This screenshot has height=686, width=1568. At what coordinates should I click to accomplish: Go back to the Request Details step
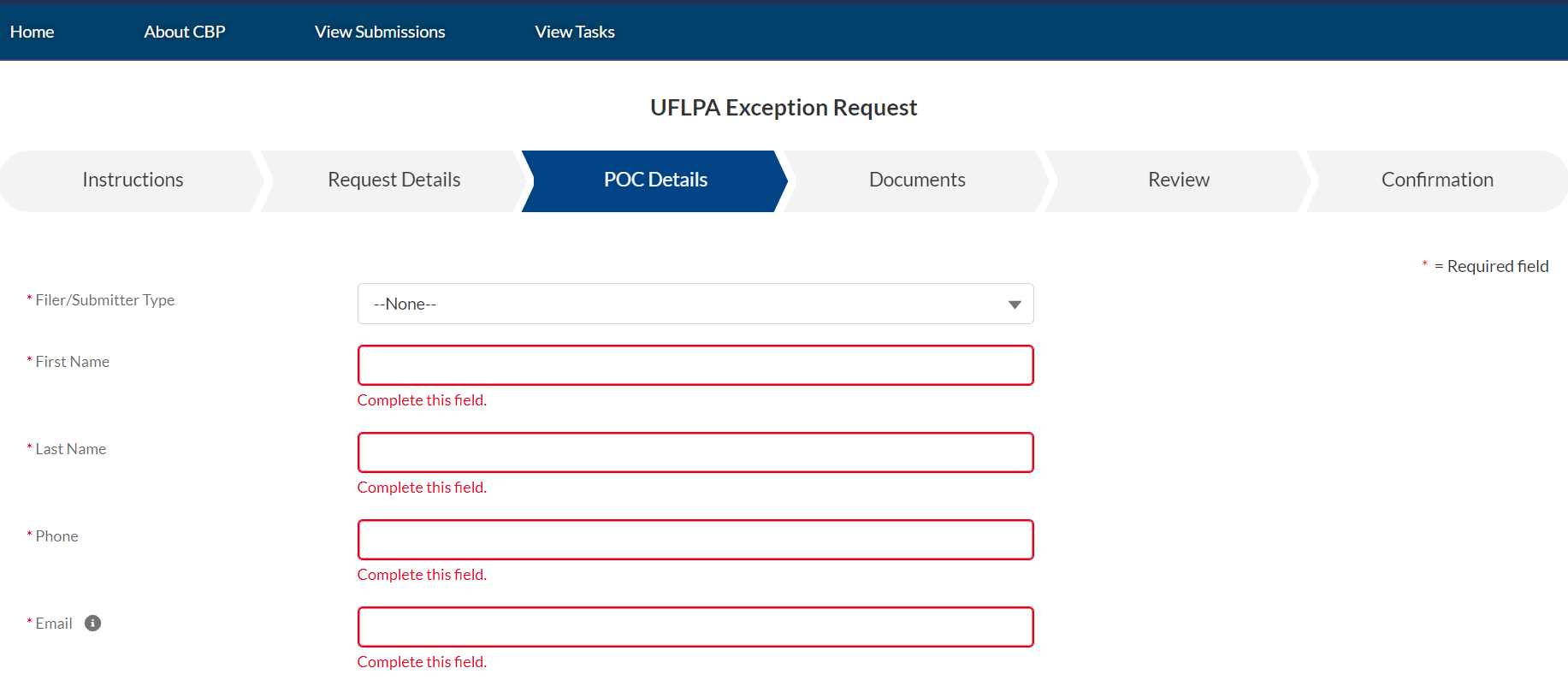[x=393, y=180]
